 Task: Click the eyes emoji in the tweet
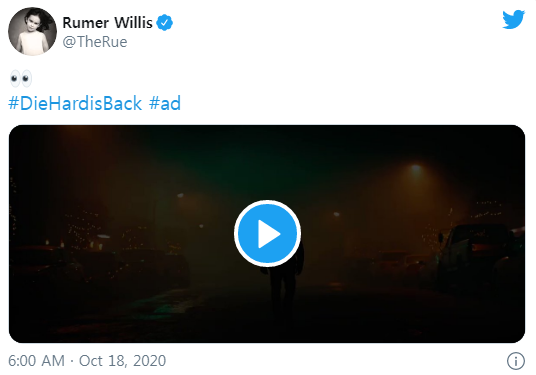[21, 79]
